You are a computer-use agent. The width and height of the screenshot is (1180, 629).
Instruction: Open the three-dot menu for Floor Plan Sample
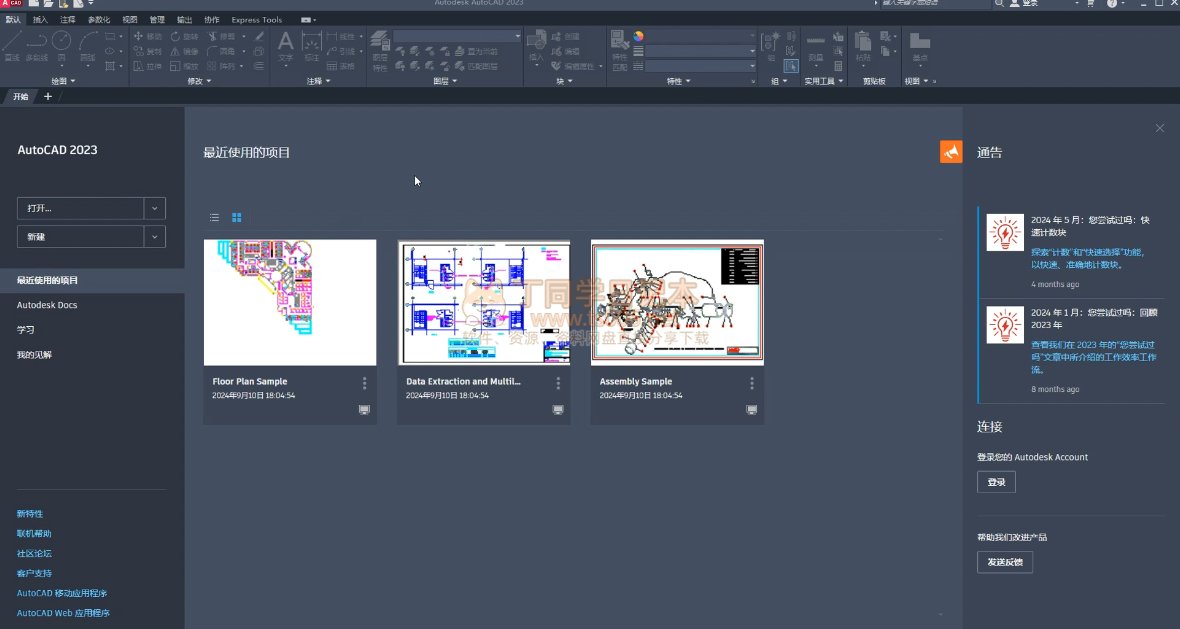pos(364,383)
